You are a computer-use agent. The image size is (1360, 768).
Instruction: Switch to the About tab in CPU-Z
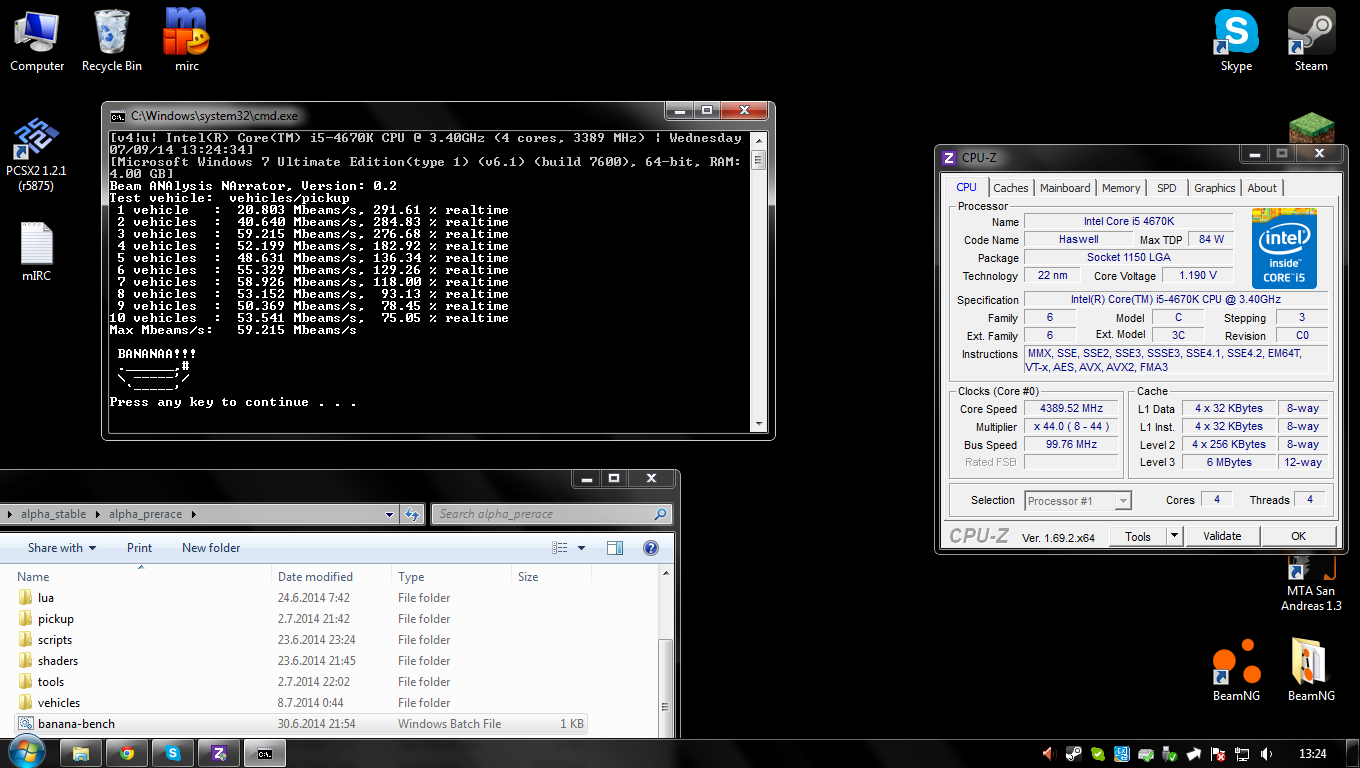tap(1262, 188)
